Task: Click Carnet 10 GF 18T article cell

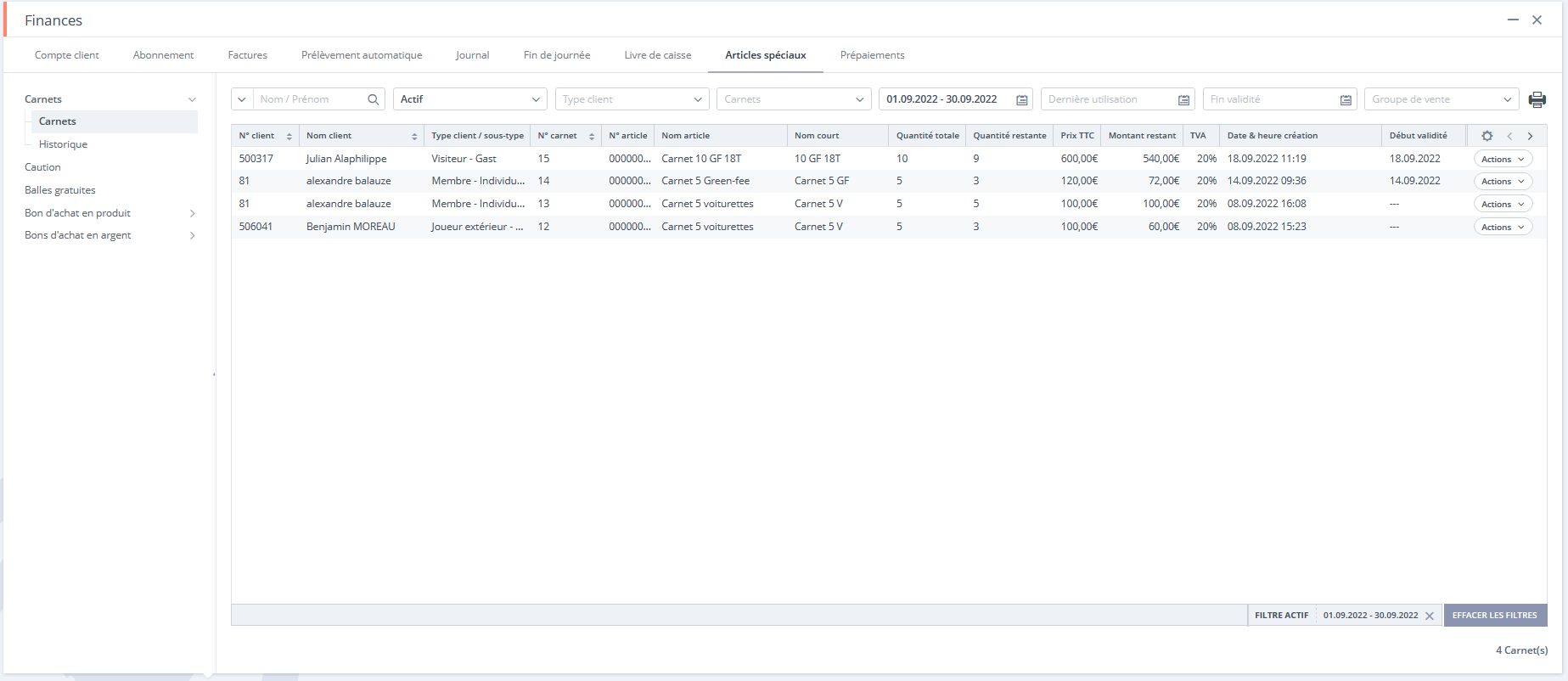Action: pyautogui.click(x=701, y=159)
